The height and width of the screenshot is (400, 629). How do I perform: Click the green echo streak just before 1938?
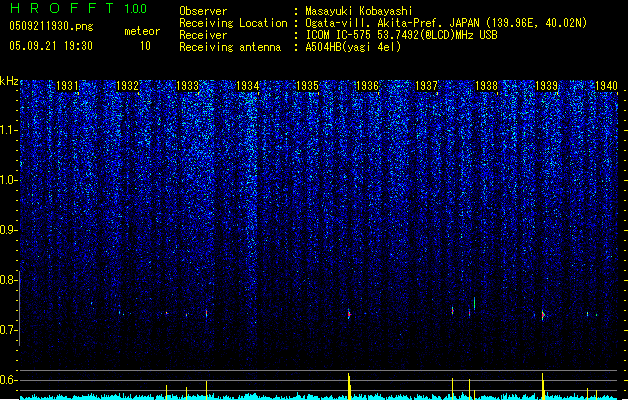(x=475, y=303)
